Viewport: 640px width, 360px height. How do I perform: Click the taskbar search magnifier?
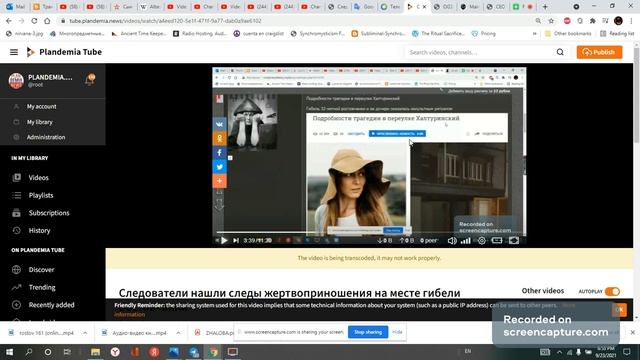pos(29,351)
